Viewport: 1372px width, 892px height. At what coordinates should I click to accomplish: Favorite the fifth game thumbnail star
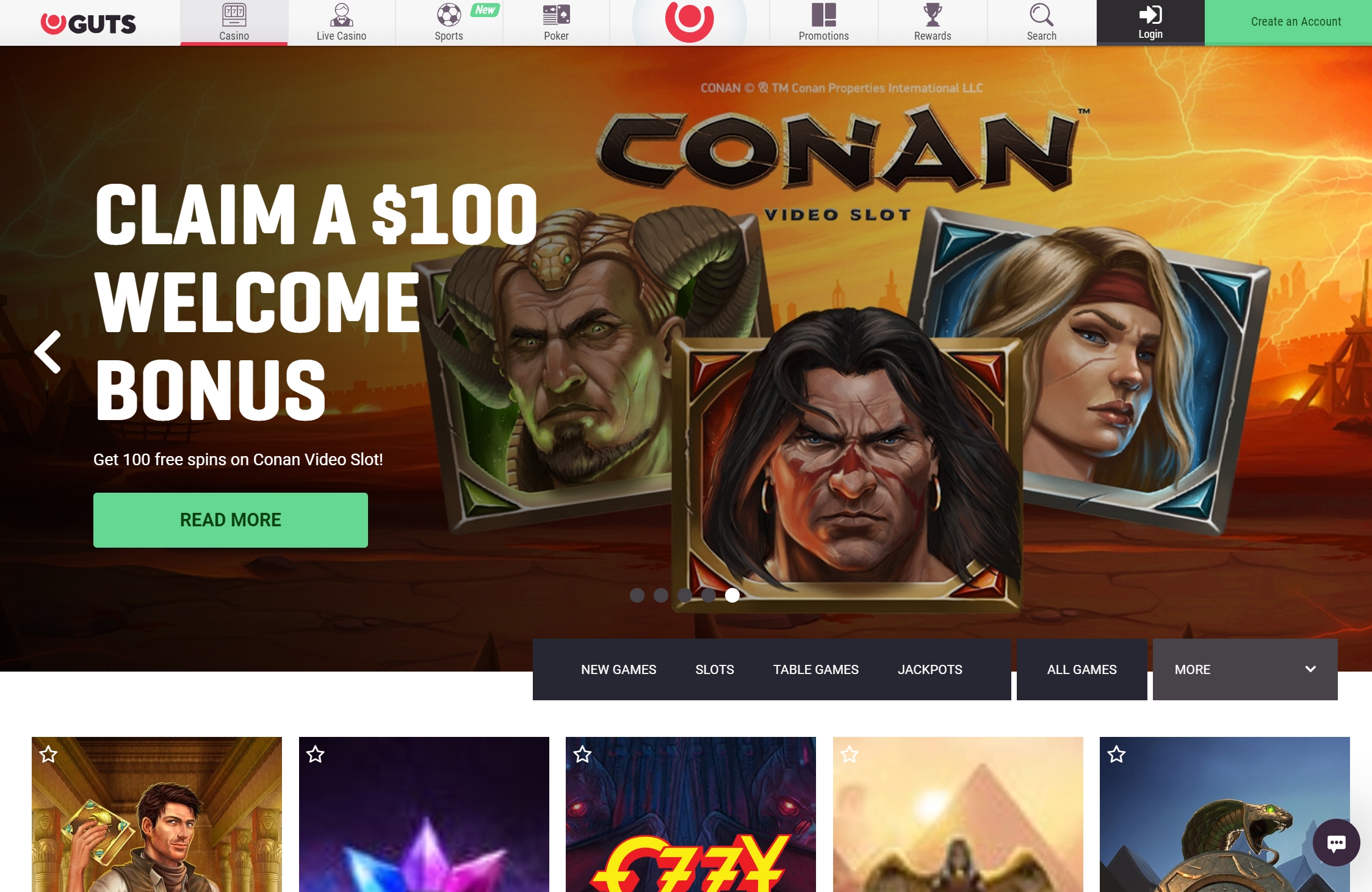(x=1117, y=755)
